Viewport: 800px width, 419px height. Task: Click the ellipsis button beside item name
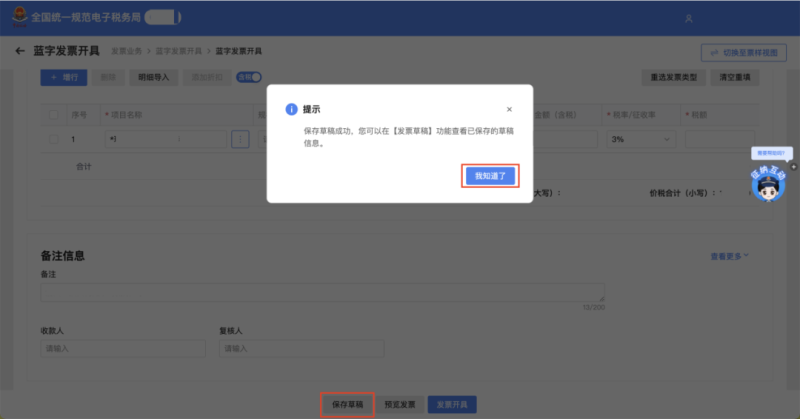[x=240, y=139]
